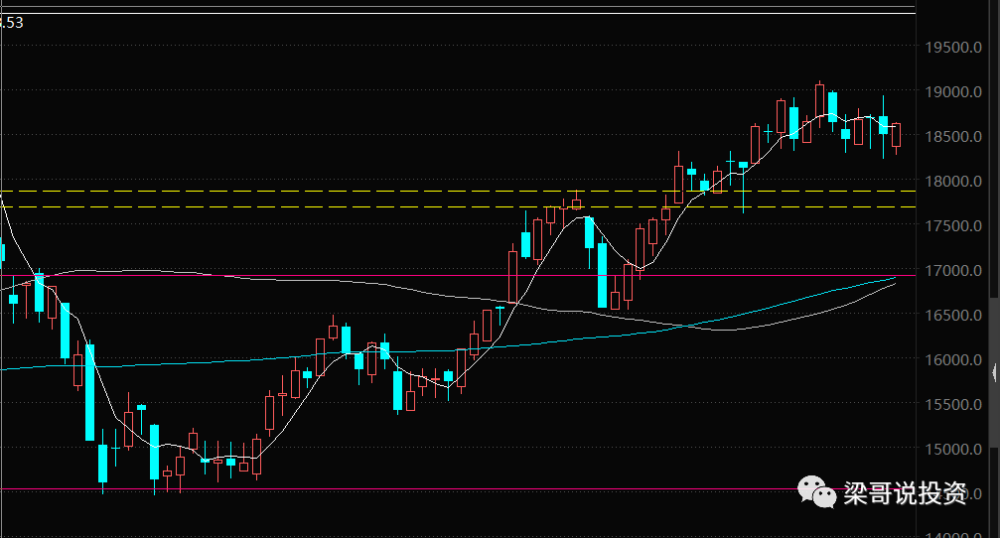Click the 18500.0 price axis label
The width and height of the screenshot is (1000, 538).
(x=953, y=136)
